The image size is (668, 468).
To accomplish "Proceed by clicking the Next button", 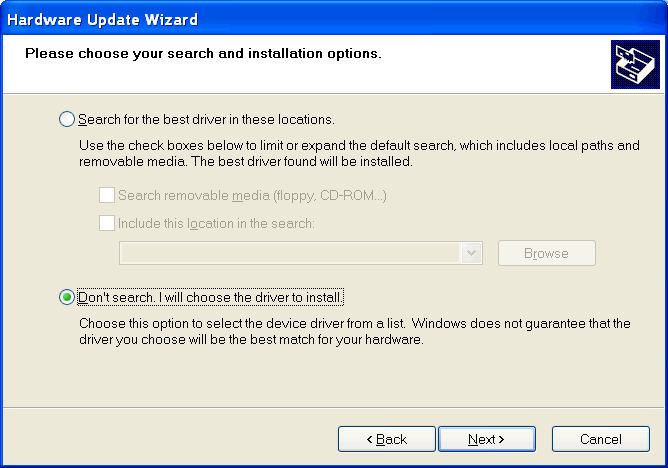I will tap(487, 439).
